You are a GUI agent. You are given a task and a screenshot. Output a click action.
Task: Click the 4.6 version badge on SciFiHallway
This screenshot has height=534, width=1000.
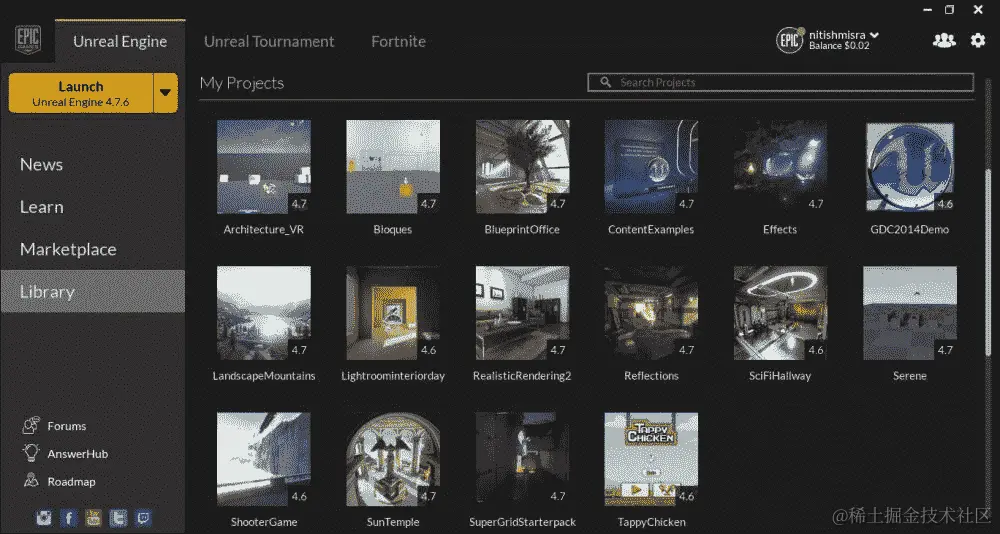pyautogui.click(x=816, y=350)
